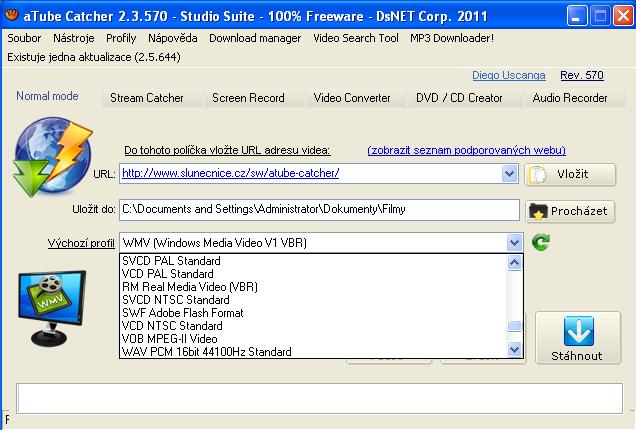Open the Profily menu
636x430 pixels.
coord(121,38)
